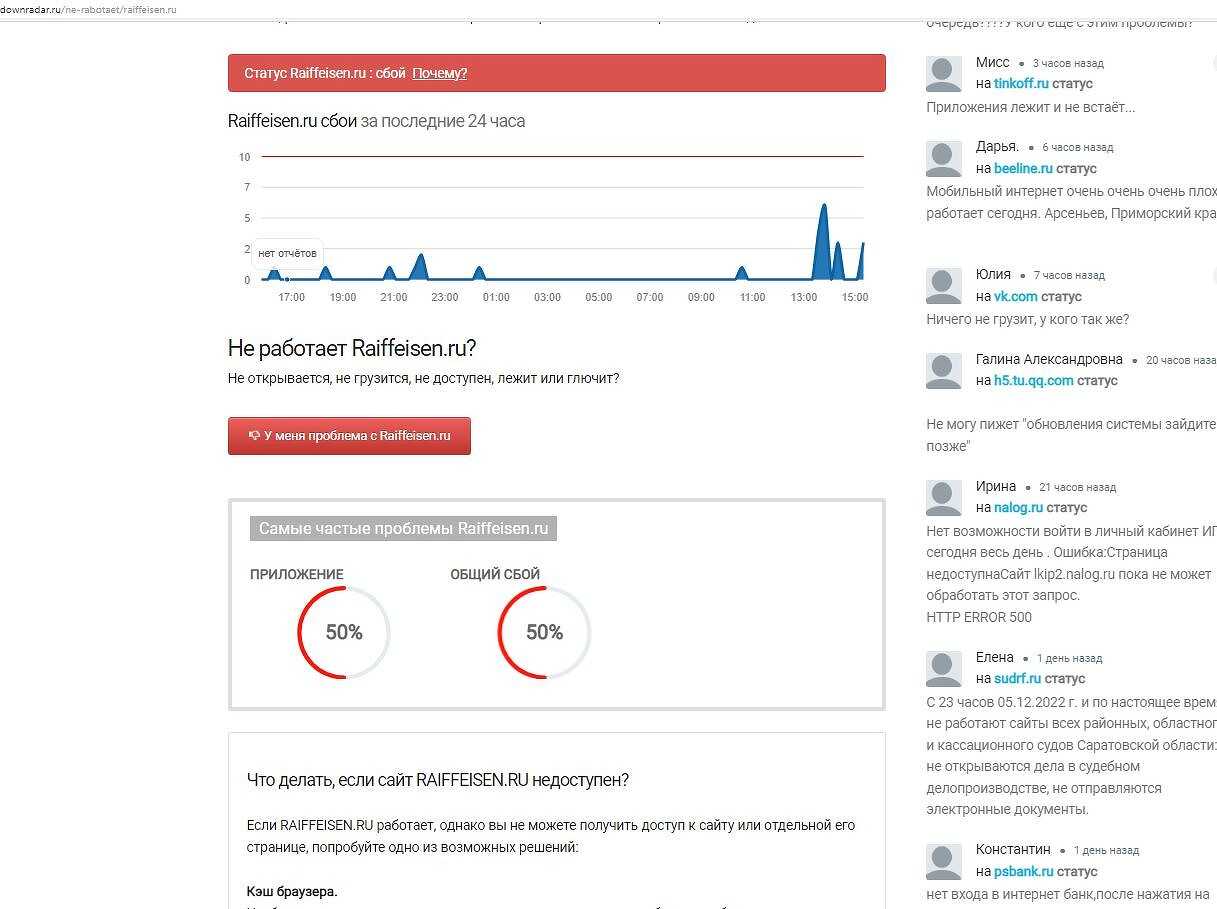Click Галина Александровна's avatar icon
The image size is (1217, 909).
click(x=943, y=370)
